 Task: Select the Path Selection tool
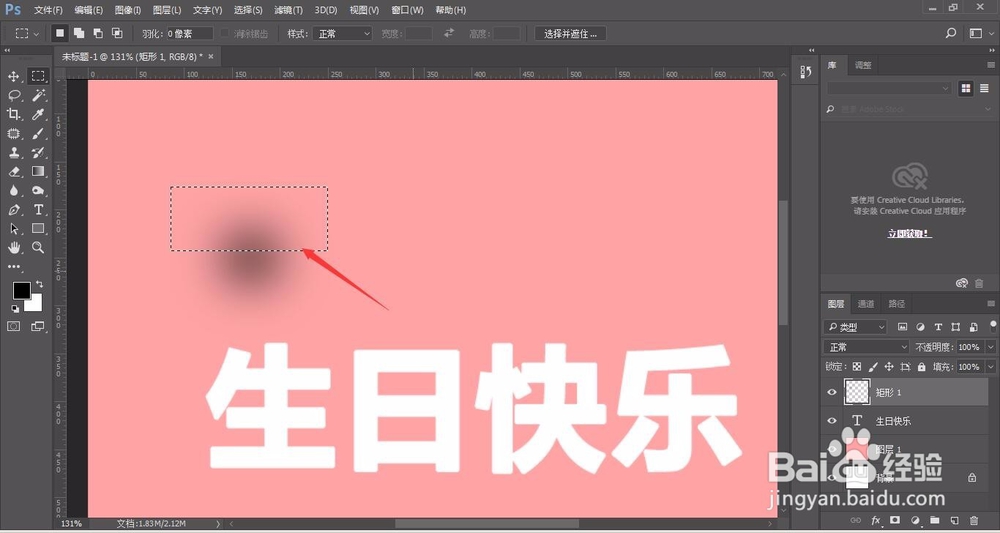pos(13,229)
